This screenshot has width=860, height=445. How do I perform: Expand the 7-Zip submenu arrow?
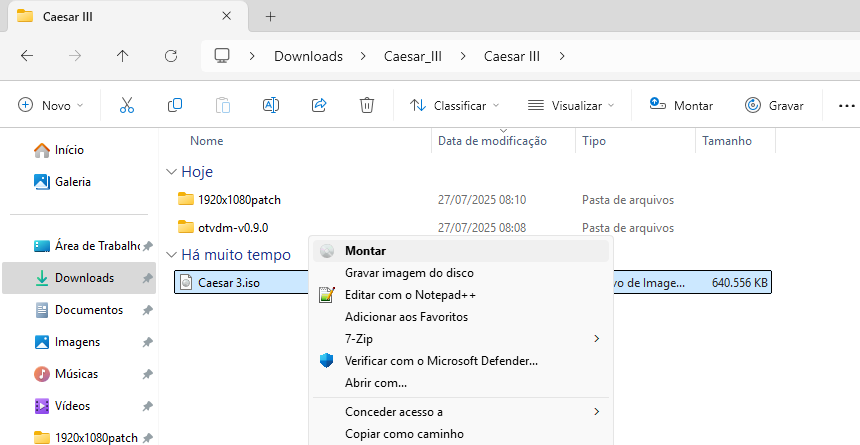click(x=597, y=339)
